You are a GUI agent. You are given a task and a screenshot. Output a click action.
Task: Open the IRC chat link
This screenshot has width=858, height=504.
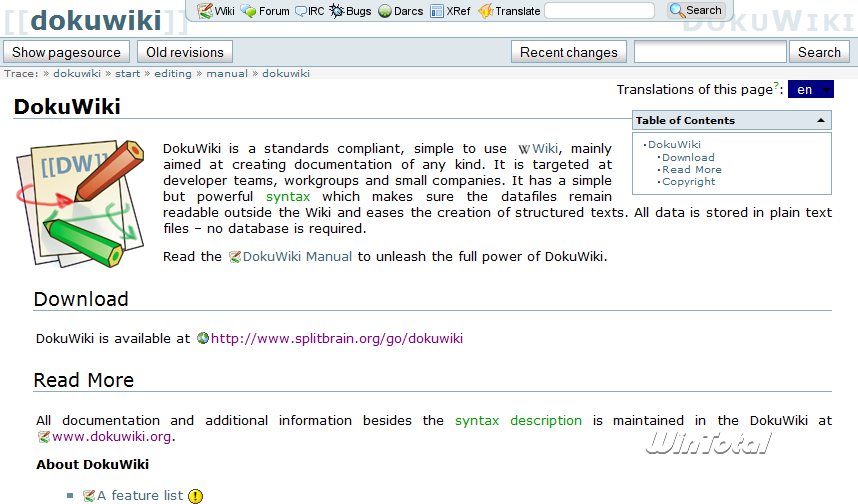click(310, 11)
